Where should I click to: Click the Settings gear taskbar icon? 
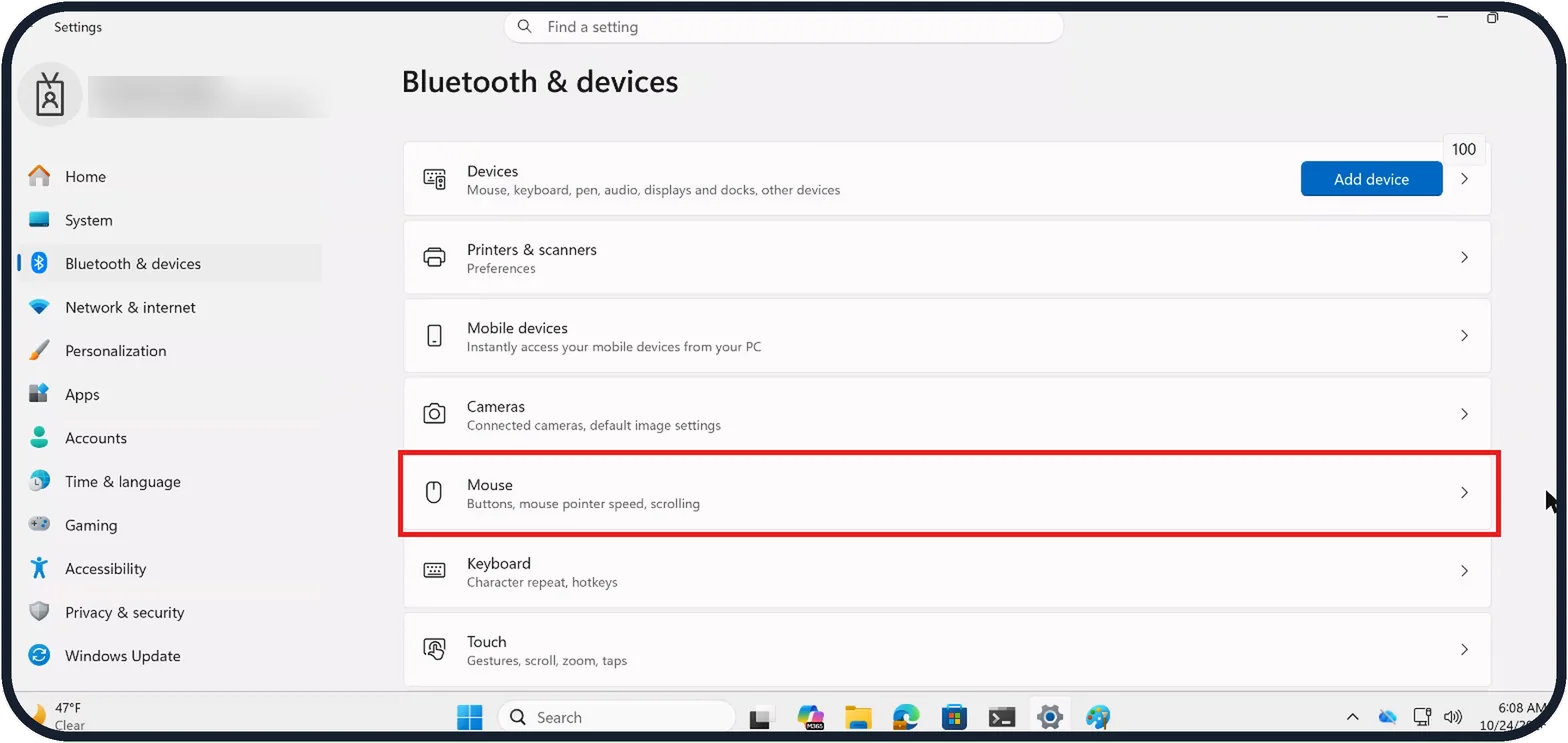(1049, 717)
